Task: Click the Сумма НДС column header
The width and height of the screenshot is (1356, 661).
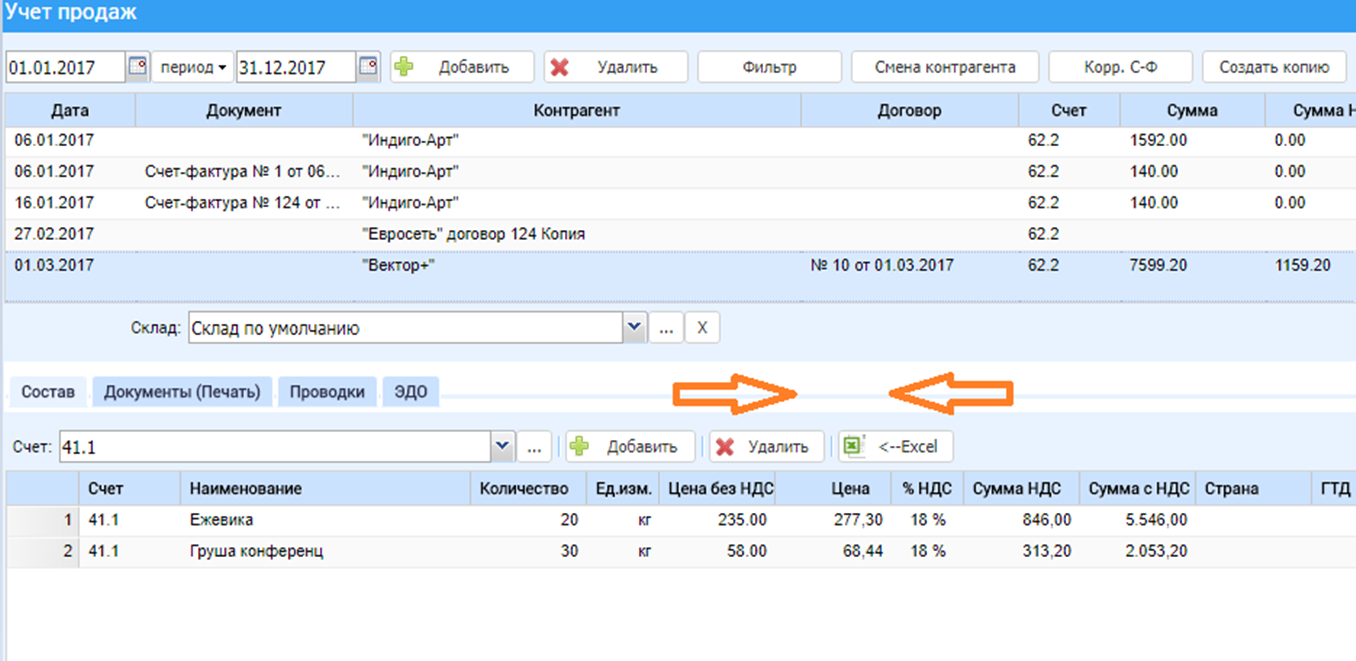Action: pyautogui.click(x=1022, y=489)
